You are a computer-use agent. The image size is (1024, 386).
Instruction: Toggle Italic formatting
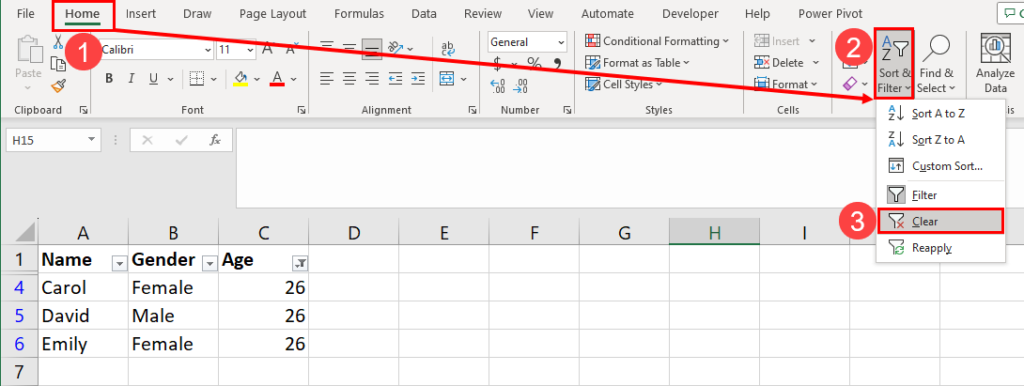pos(131,79)
